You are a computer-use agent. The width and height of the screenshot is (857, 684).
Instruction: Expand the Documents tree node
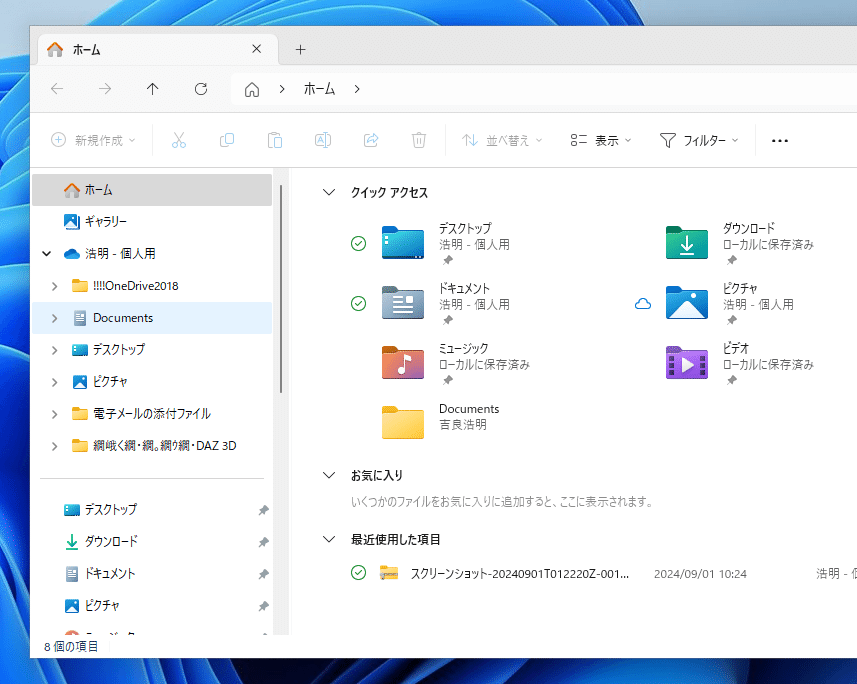pos(55,318)
